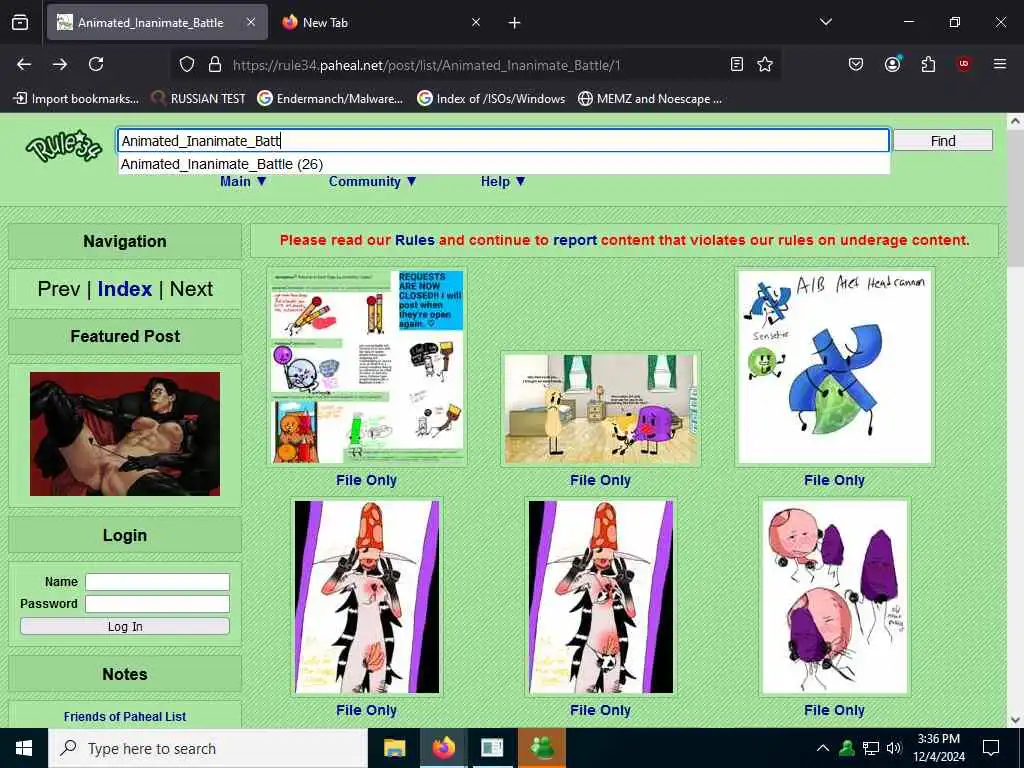
Task: Close the New Tab tab
Action: coord(476,22)
